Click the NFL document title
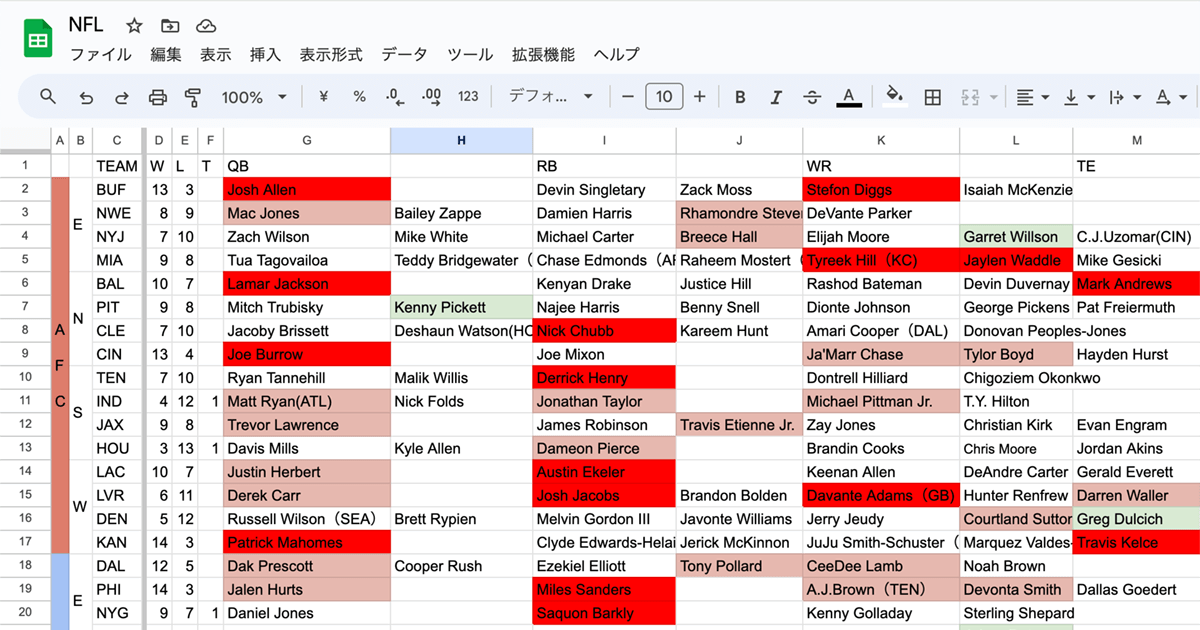Screen dimensions: 1200x630 [86, 26]
